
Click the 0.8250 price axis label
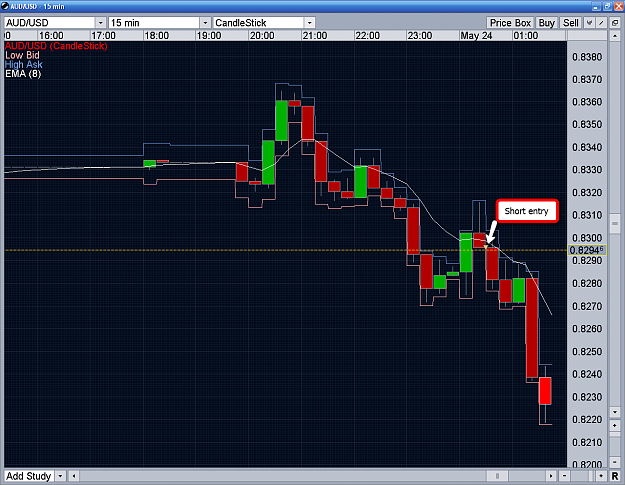pos(587,351)
